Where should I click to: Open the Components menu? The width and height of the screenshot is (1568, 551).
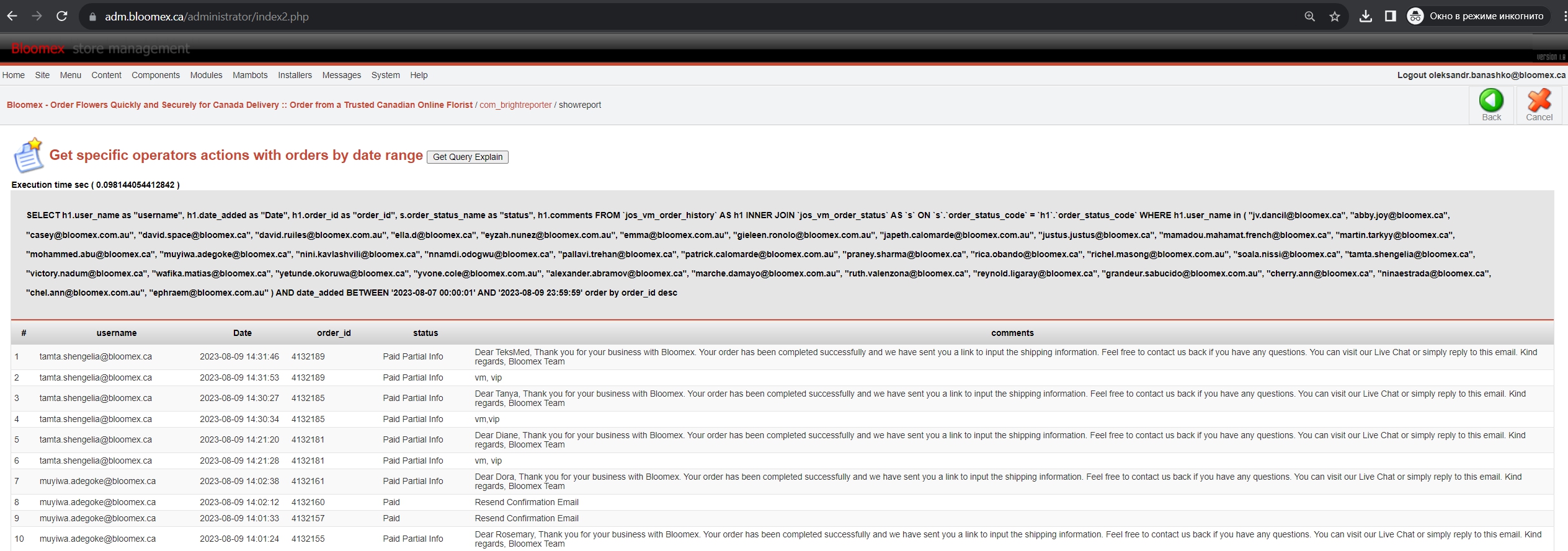coord(156,75)
